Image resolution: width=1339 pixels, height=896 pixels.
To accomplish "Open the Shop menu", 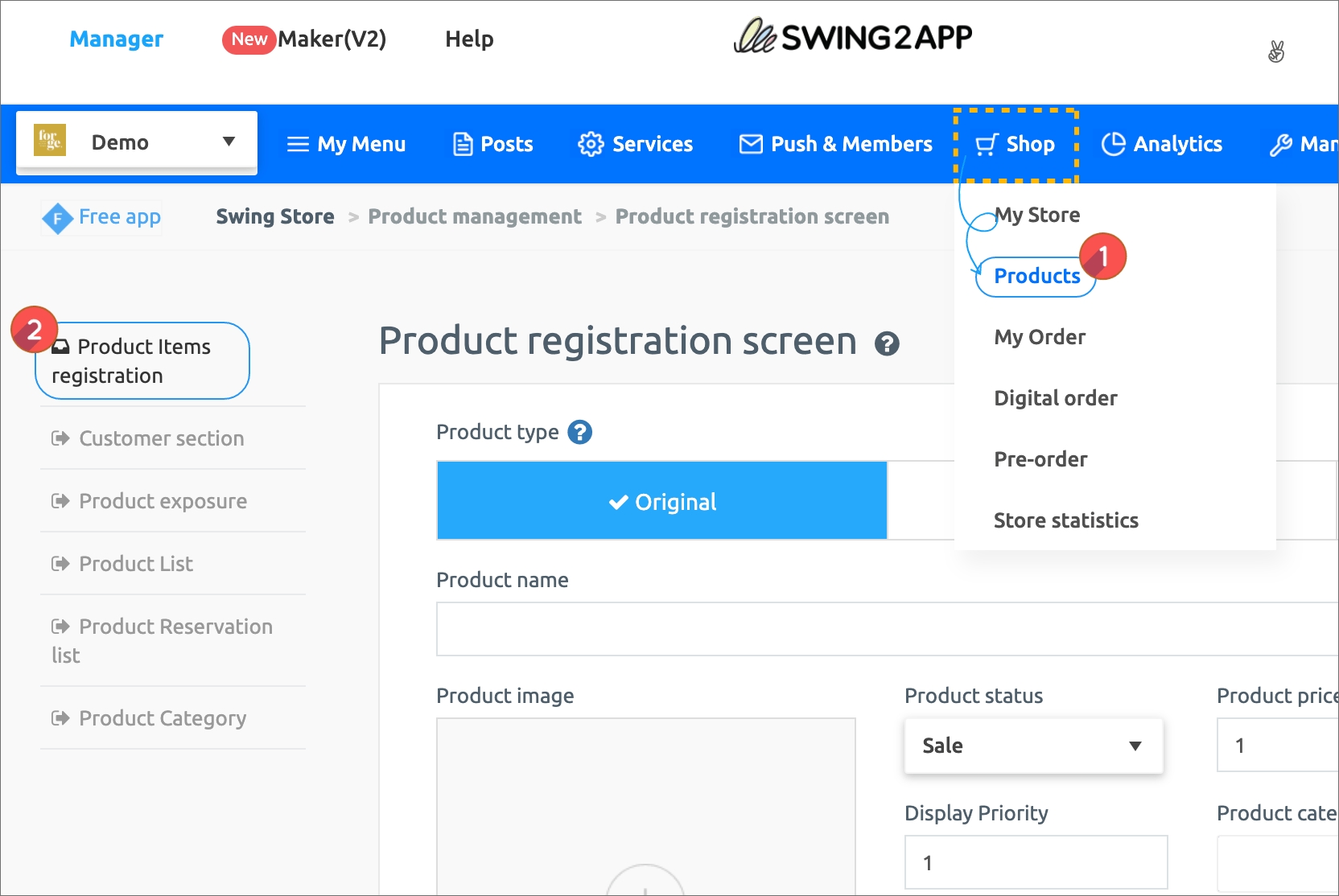I will coord(1016,144).
